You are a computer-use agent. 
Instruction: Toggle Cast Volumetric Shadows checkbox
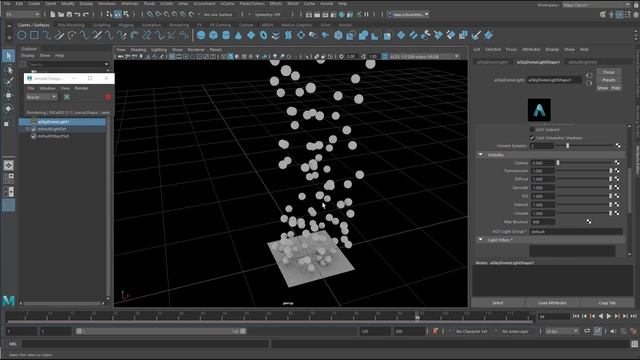[x=532, y=138]
